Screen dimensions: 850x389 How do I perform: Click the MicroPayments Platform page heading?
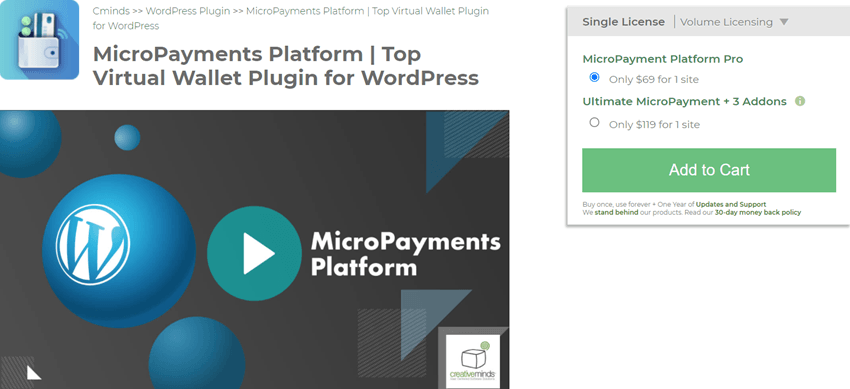(286, 66)
